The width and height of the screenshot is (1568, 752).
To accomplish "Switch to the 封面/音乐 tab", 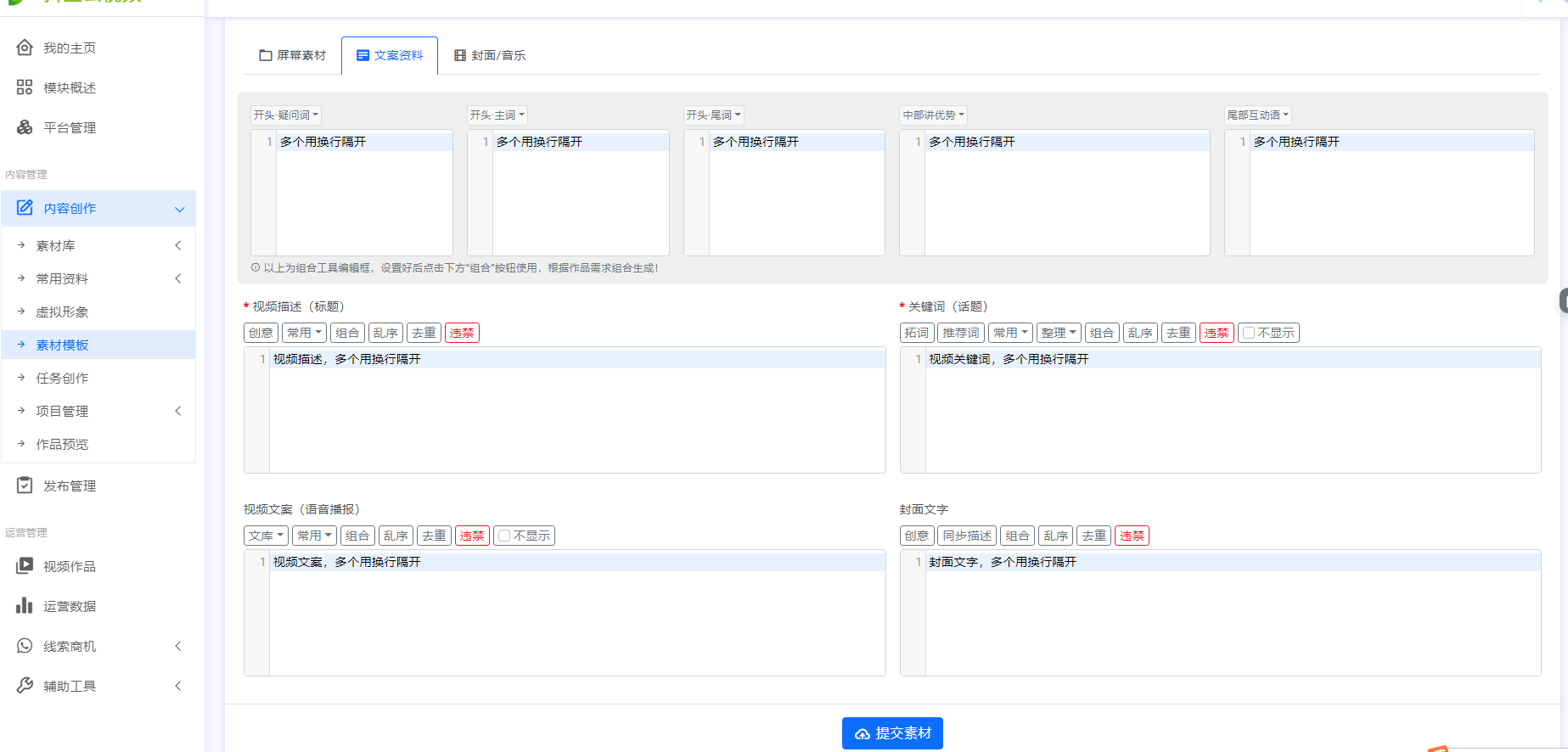I will click(x=490, y=55).
